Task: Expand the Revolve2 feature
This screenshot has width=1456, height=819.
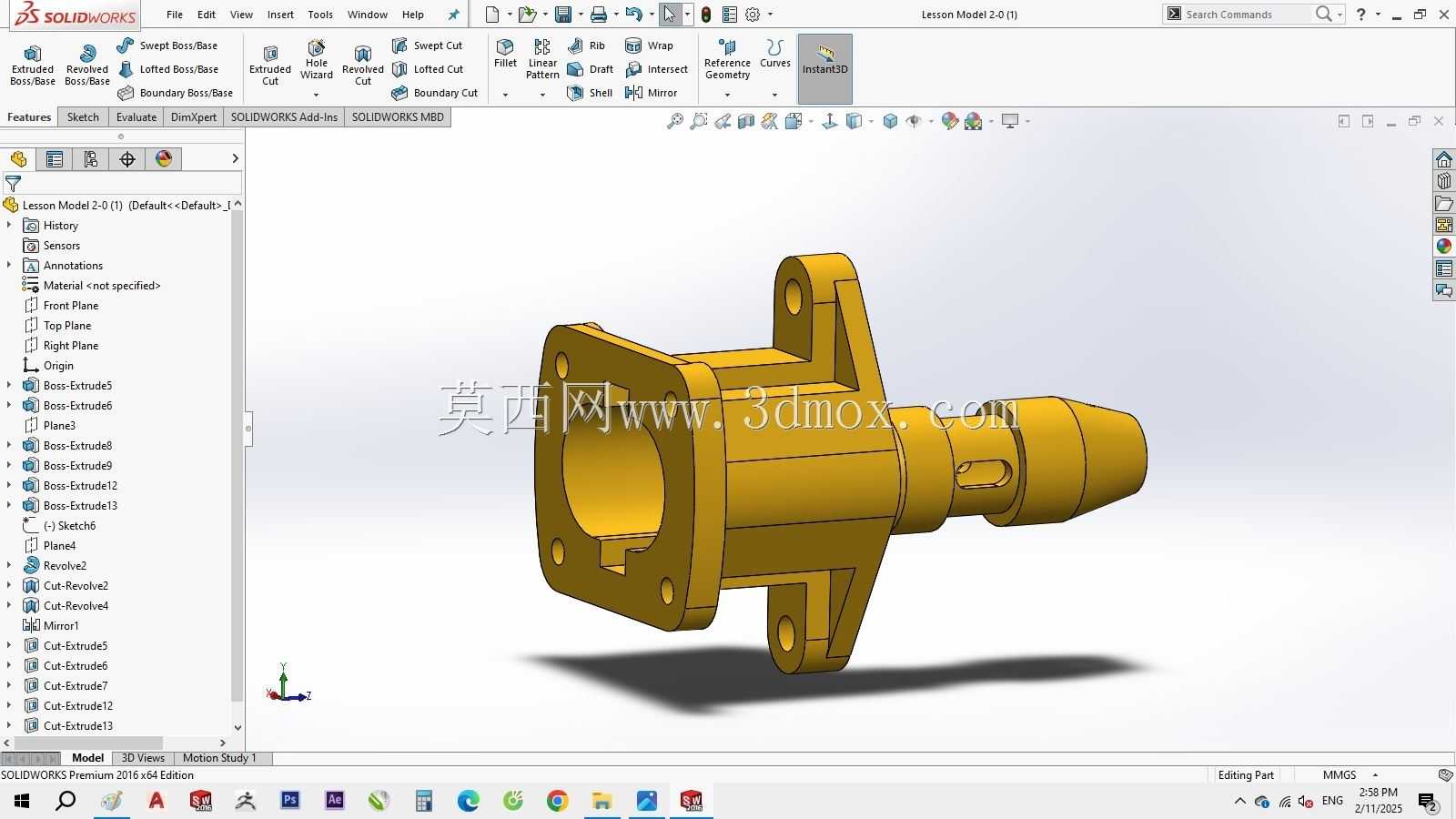Action: pyautogui.click(x=9, y=565)
